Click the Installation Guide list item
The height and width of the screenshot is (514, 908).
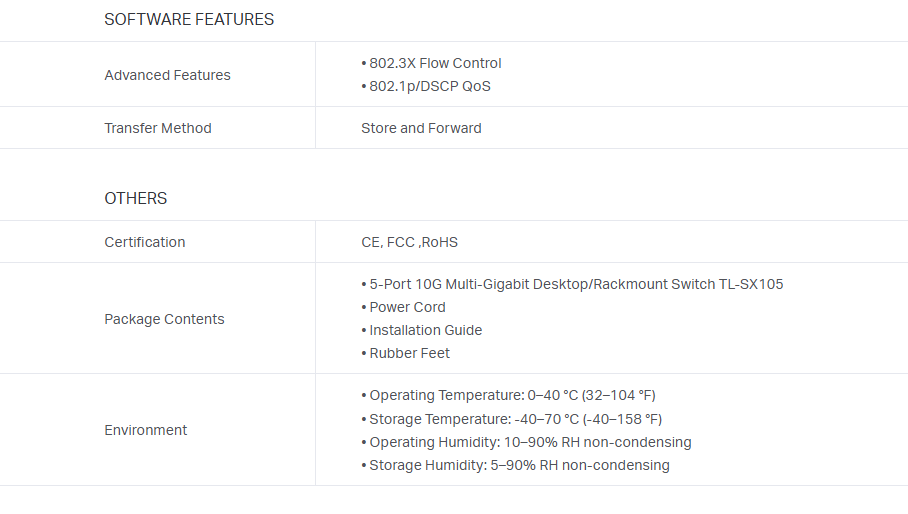coord(425,330)
